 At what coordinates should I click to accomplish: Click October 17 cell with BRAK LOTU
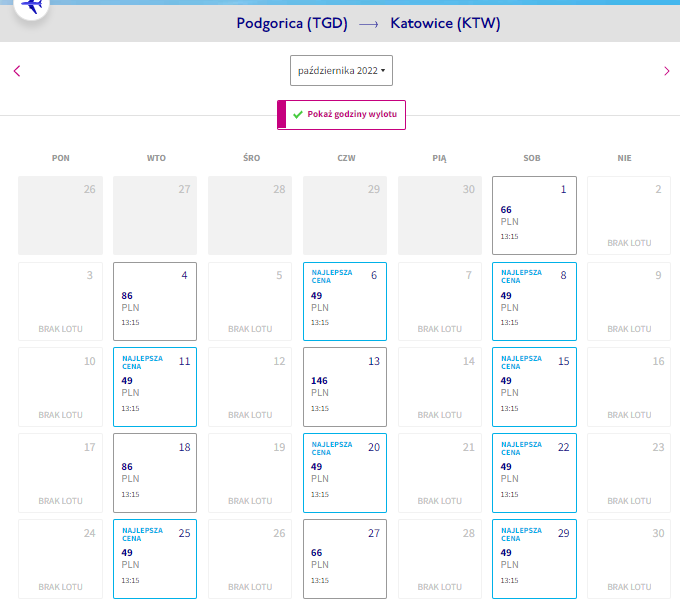(60, 473)
